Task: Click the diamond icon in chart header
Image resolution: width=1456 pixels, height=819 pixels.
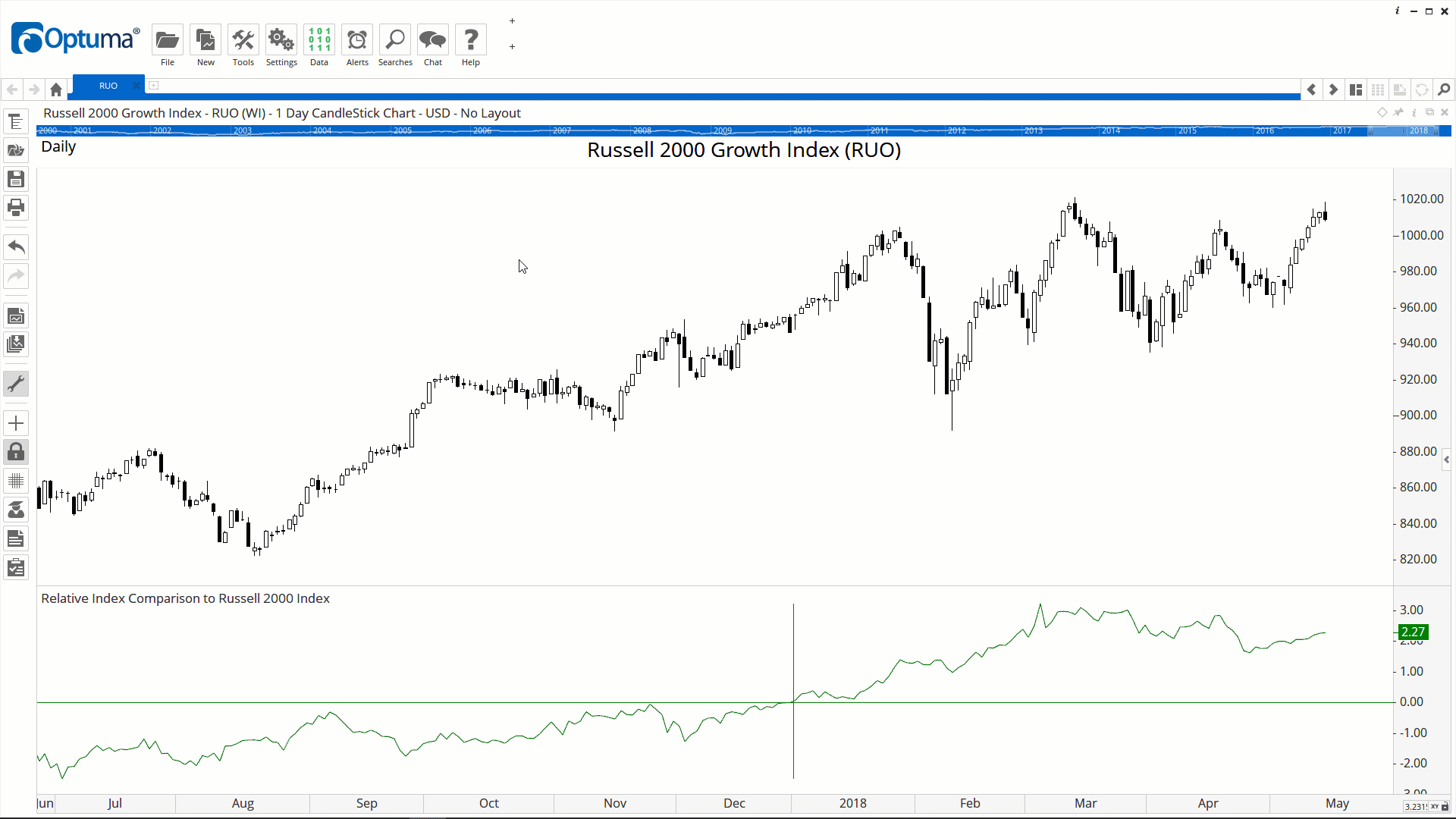Action: coord(1382,112)
